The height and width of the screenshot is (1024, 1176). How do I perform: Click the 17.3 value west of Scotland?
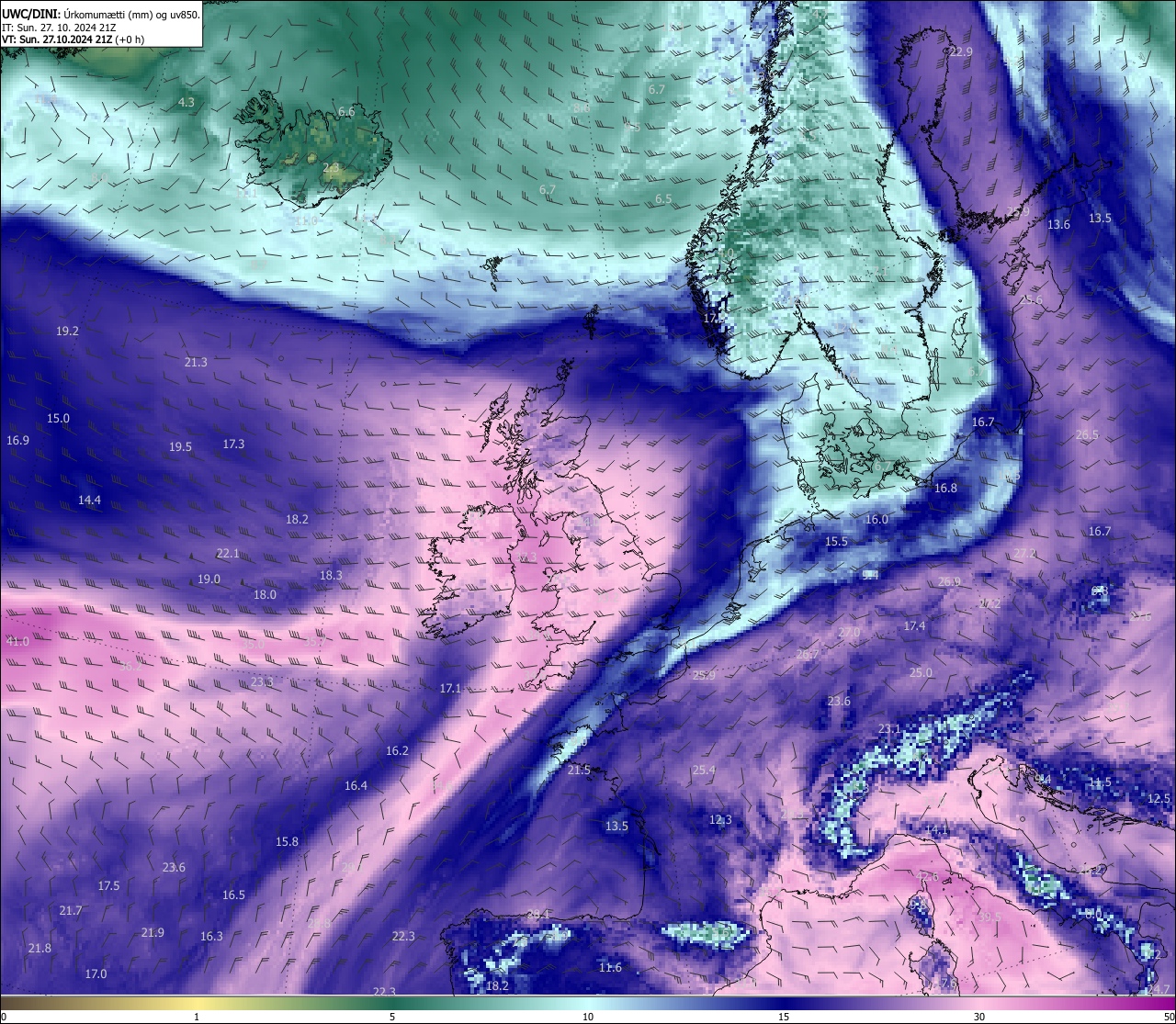coord(233,444)
